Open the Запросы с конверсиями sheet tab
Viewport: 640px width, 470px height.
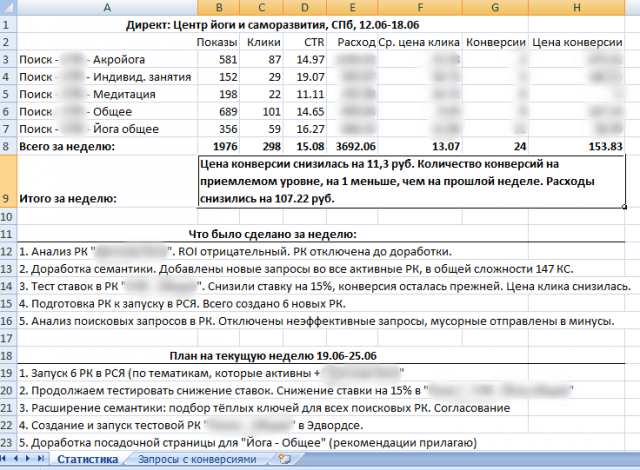coord(197,459)
